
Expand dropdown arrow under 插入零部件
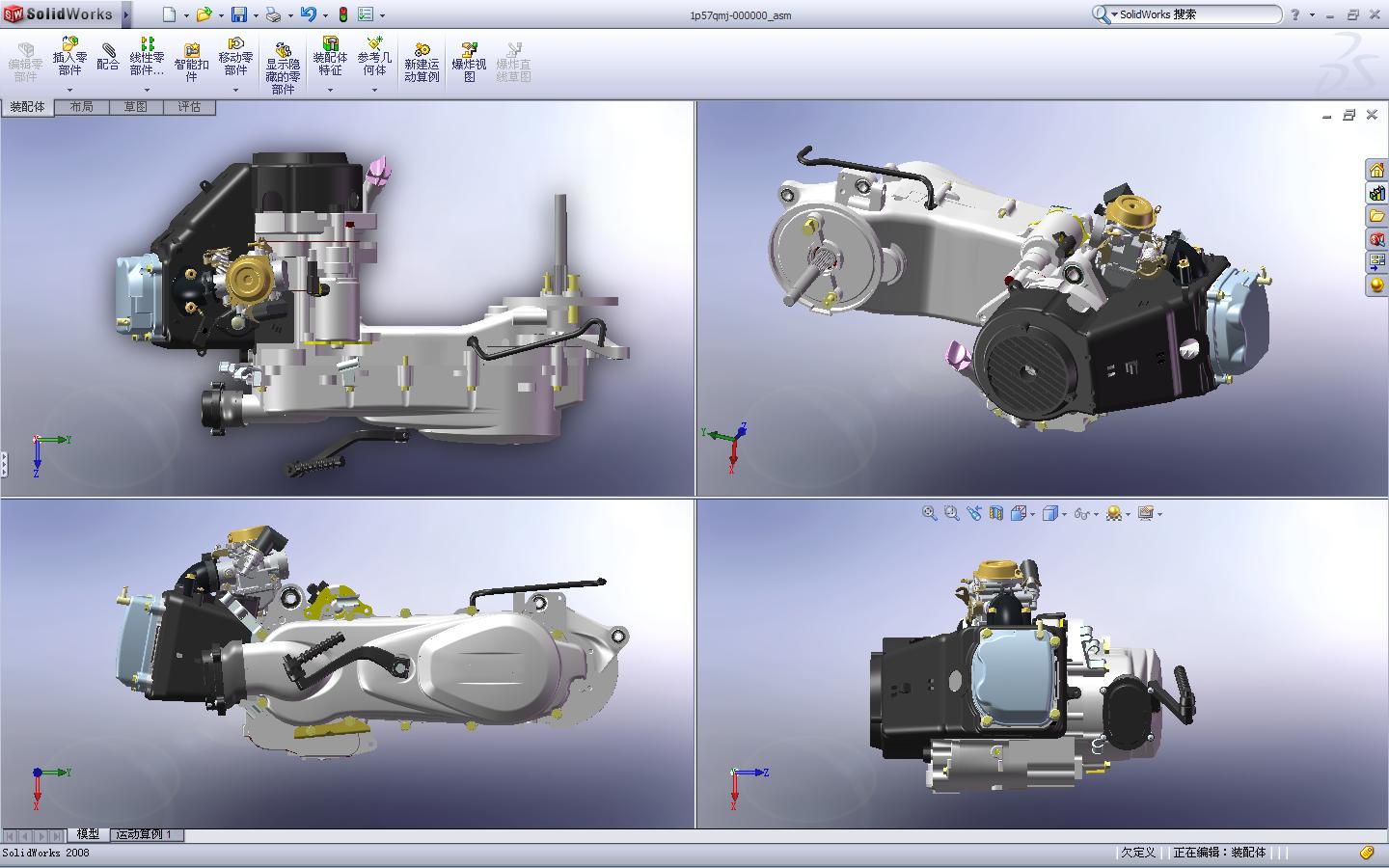click(69, 90)
